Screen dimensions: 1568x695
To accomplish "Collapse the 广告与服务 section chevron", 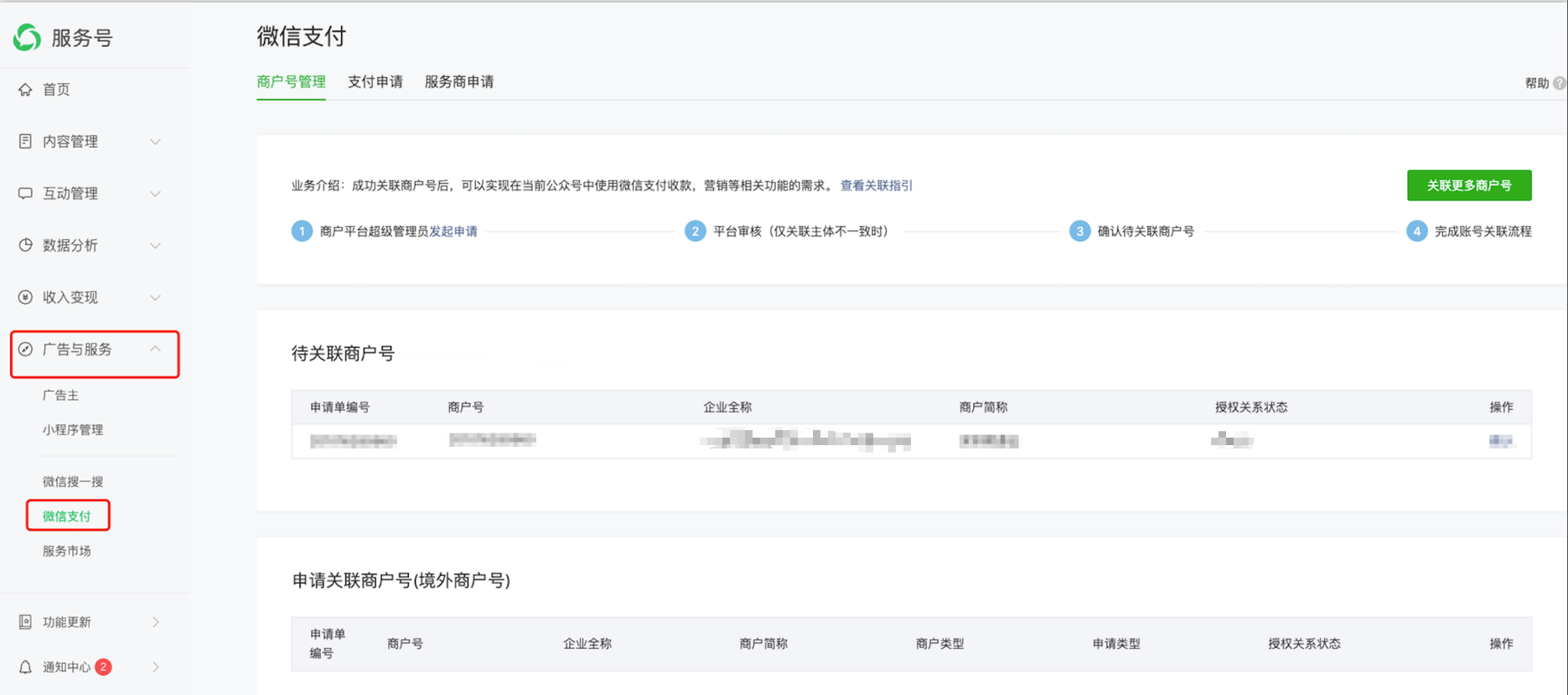I will click(x=155, y=349).
